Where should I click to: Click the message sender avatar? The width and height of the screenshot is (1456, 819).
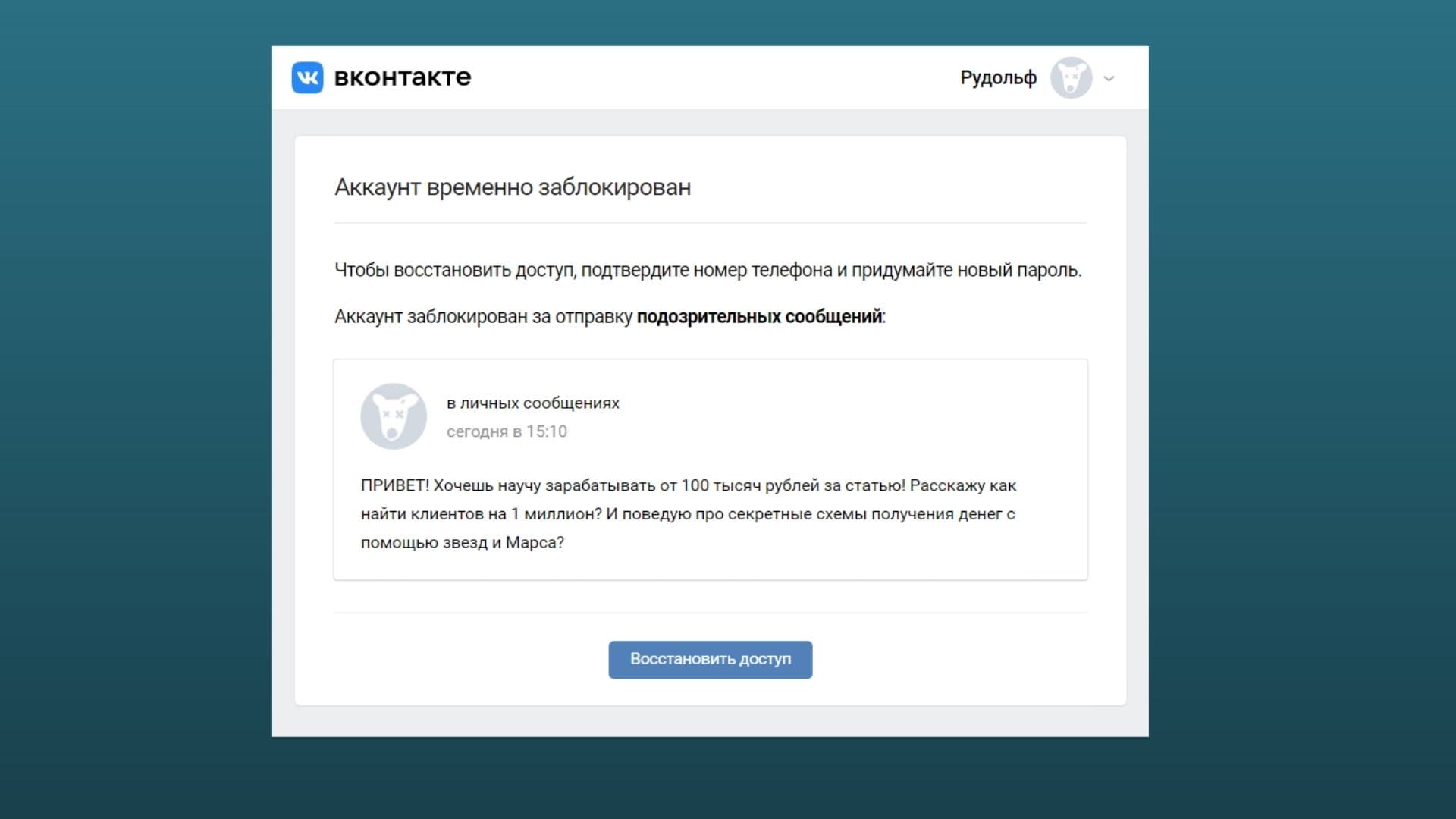click(393, 416)
